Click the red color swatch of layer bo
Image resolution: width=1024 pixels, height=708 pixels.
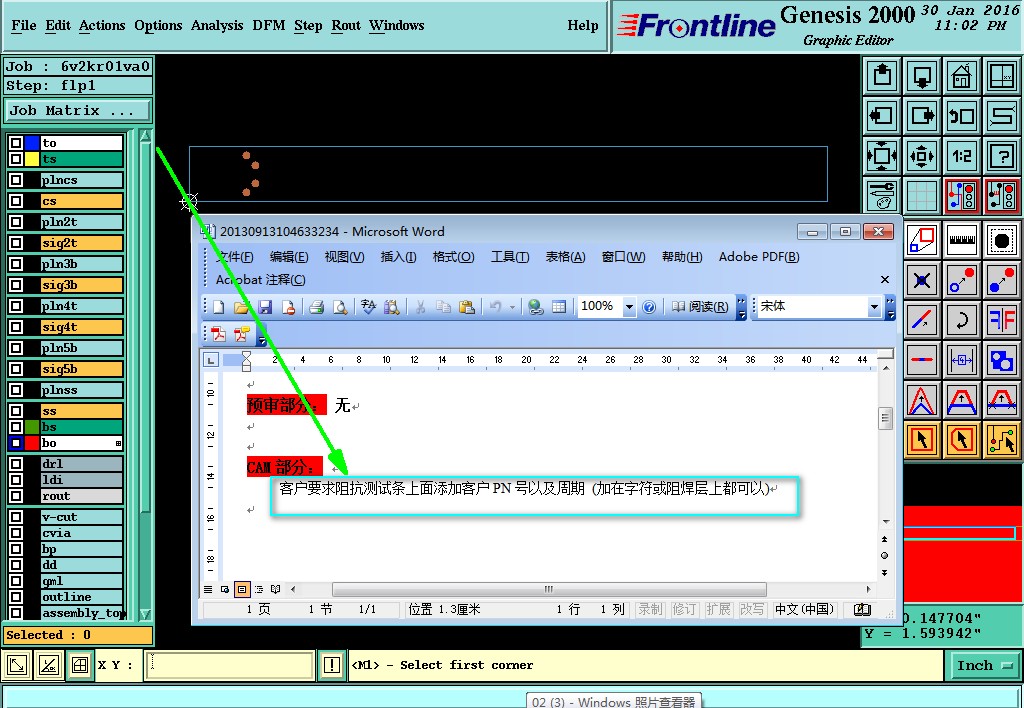(x=32, y=443)
